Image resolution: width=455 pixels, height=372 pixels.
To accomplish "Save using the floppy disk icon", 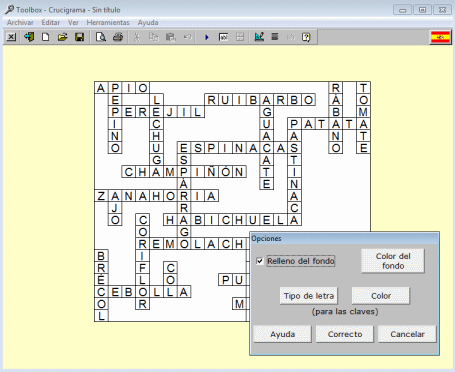I will (79, 37).
